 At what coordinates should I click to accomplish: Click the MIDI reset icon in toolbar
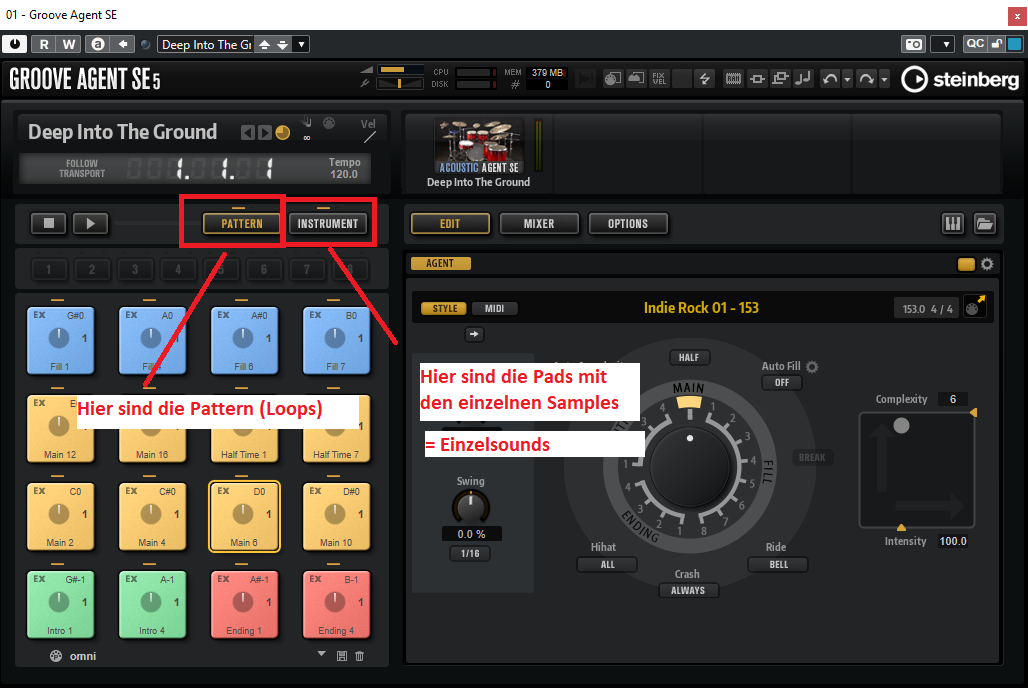point(612,79)
